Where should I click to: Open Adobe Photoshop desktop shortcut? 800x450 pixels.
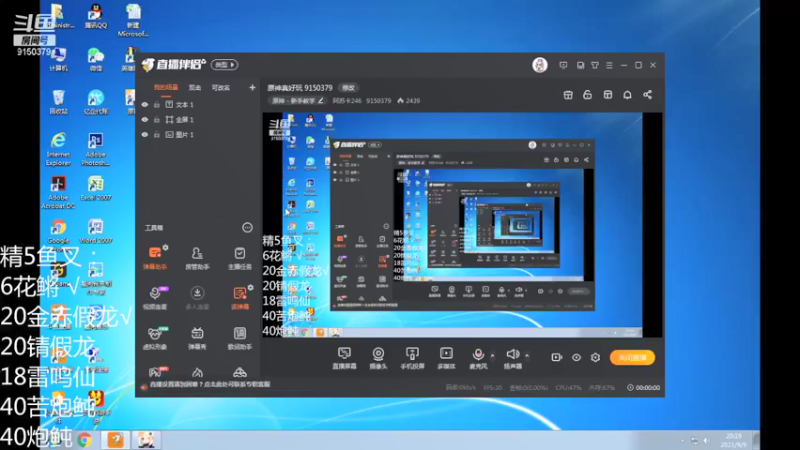pyautogui.click(x=95, y=149)
